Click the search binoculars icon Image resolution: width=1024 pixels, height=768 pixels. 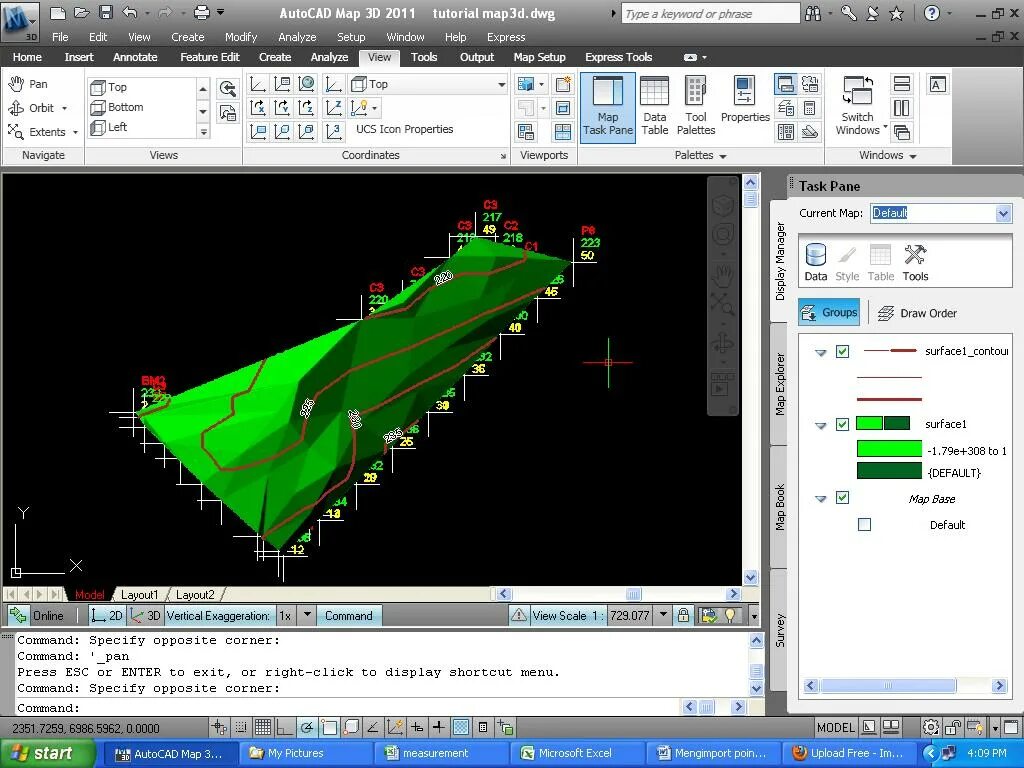813,13
